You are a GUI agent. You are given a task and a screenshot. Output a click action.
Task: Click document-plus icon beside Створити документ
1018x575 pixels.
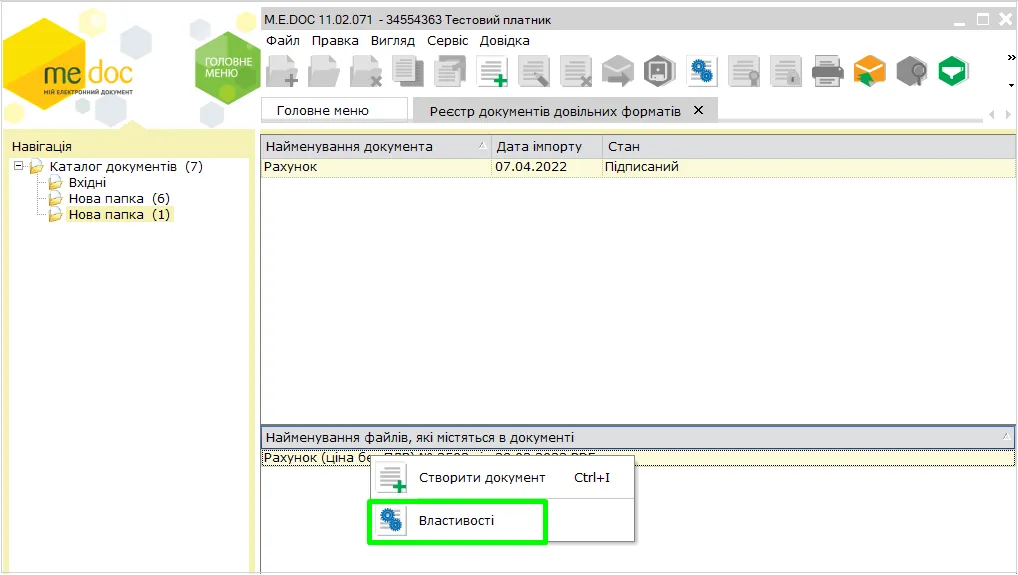(391, 478)
